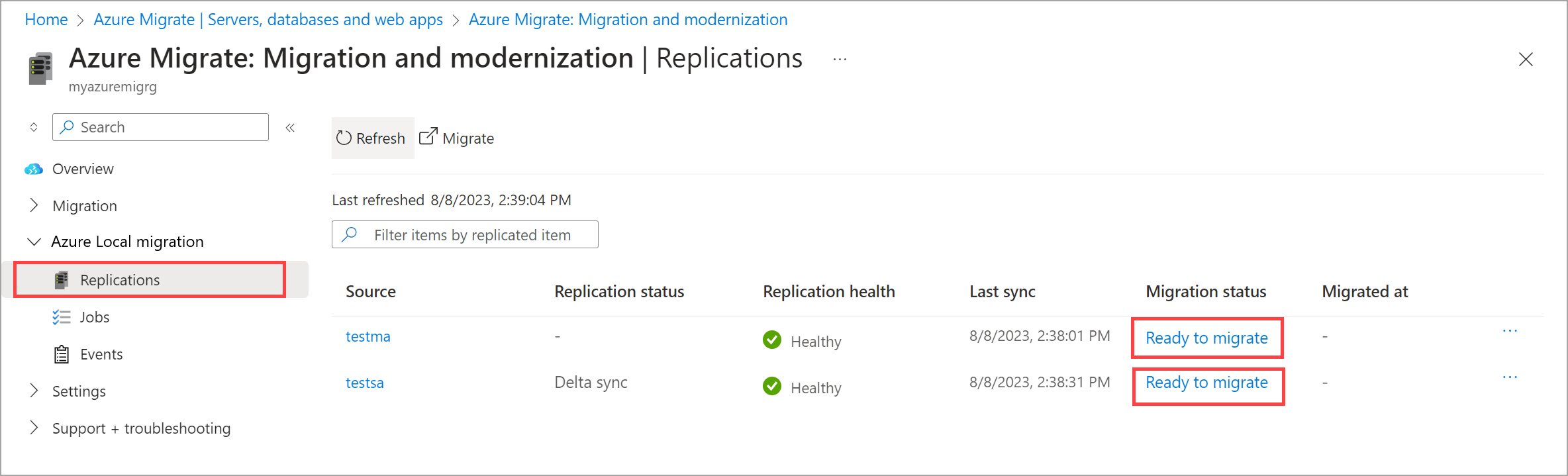The image size is (1568, 476).
Task: Expand the Migration section chevron
Action: (x=34, y=205)
